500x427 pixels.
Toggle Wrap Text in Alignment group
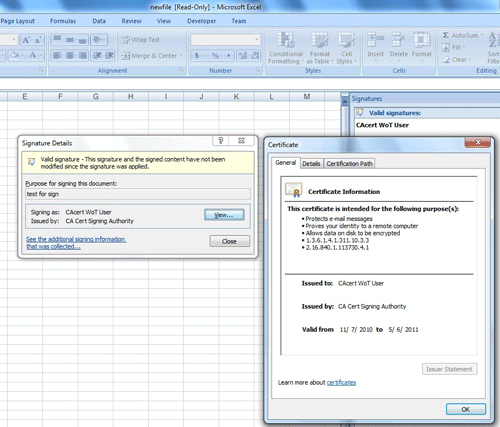tap(140, 40)
